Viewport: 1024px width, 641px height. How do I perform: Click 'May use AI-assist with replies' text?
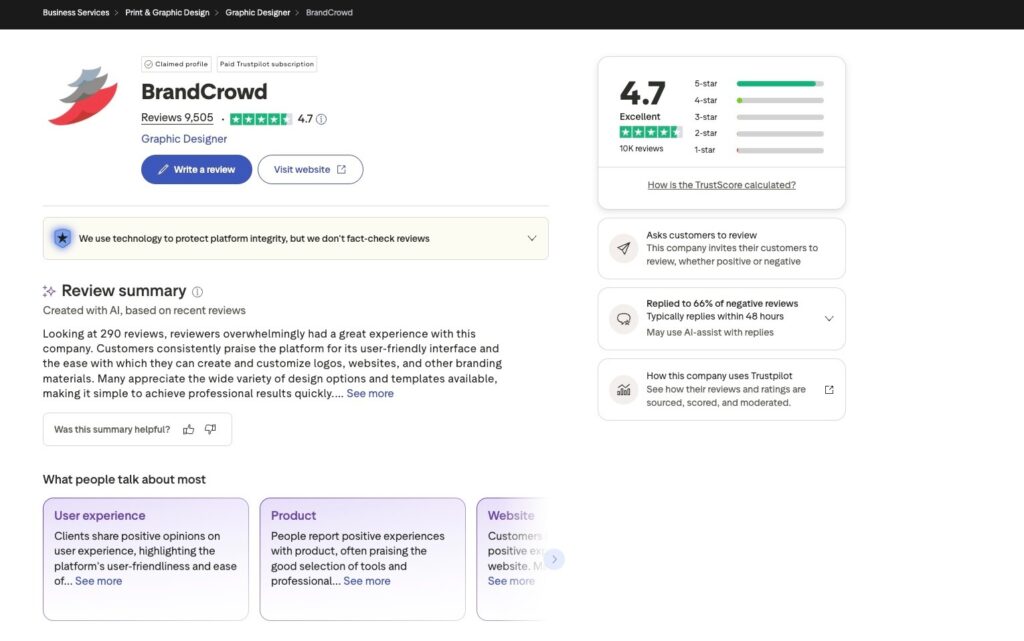click(x=710, y=332)
